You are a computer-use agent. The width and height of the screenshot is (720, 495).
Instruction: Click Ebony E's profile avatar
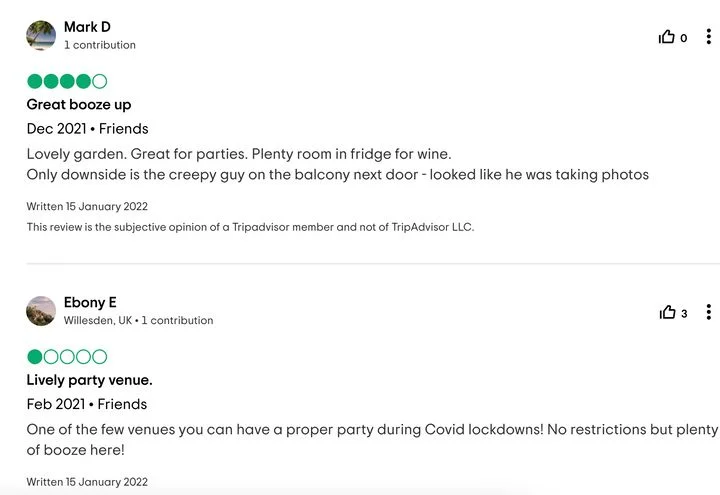point(41,311)
